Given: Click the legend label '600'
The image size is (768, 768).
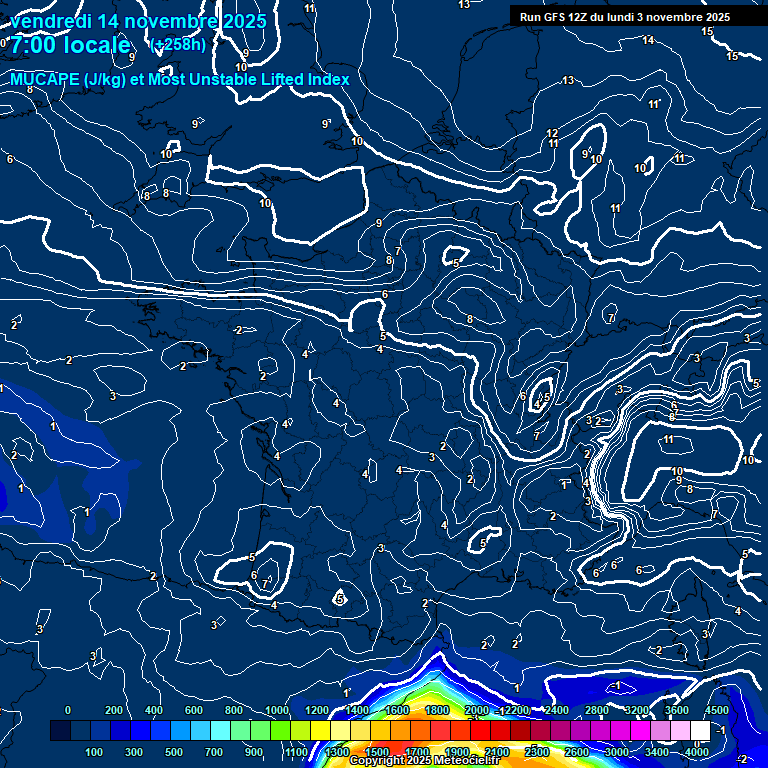Looking at the screenshot, I should pyautogui.click(x=193, y=710).
